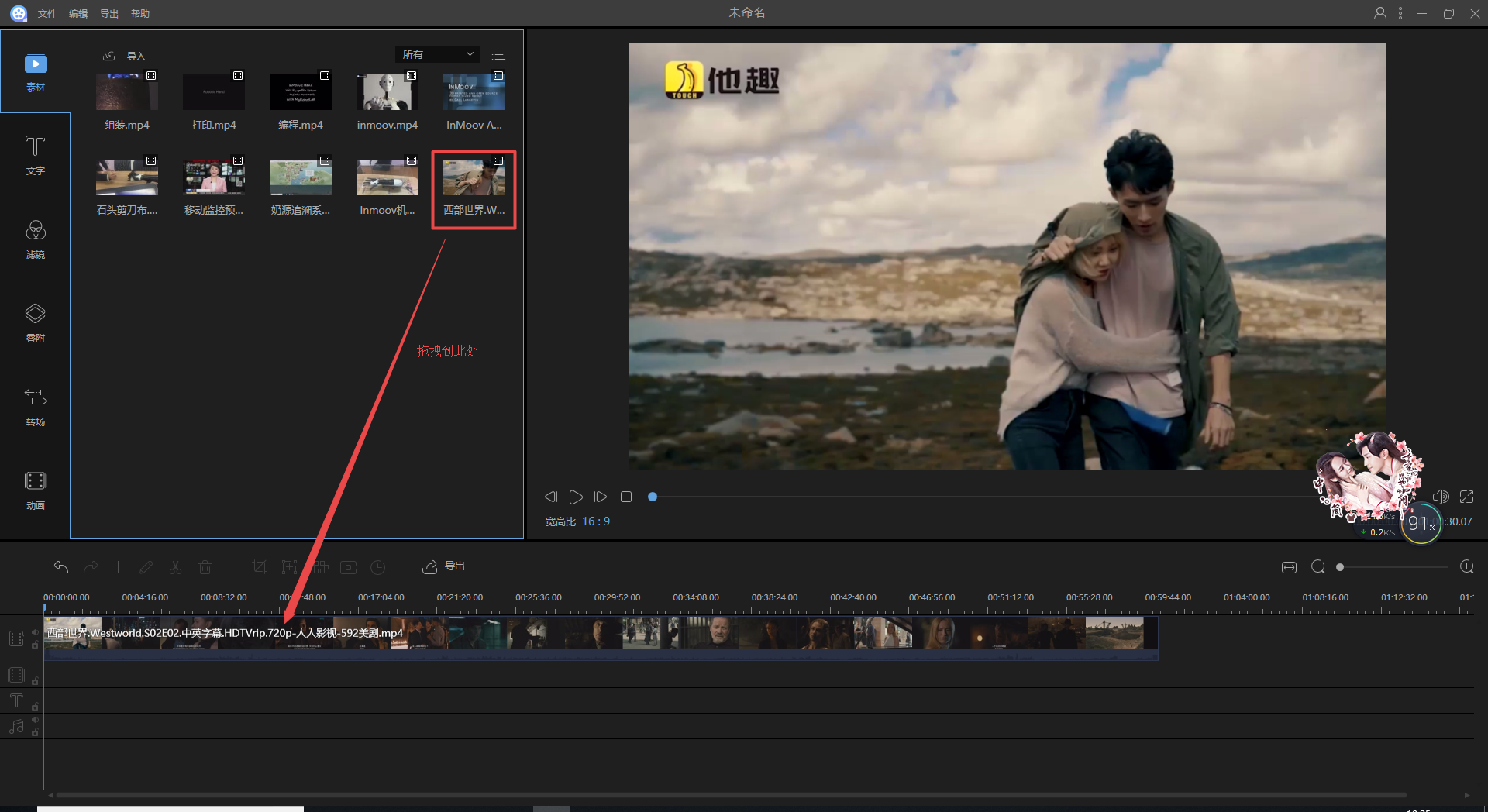The image size is (1488, 812).
Task: Open the 文件 menu
Action: (x=47, y=13)
